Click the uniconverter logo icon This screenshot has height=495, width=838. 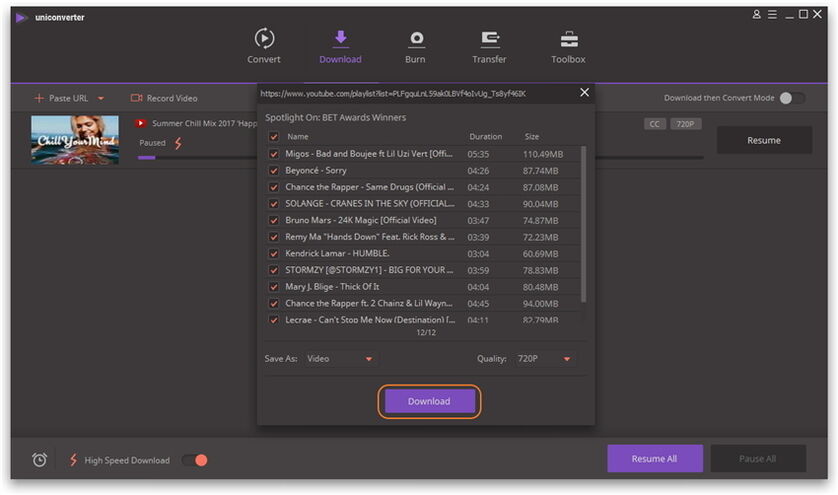tap(21, 18)
